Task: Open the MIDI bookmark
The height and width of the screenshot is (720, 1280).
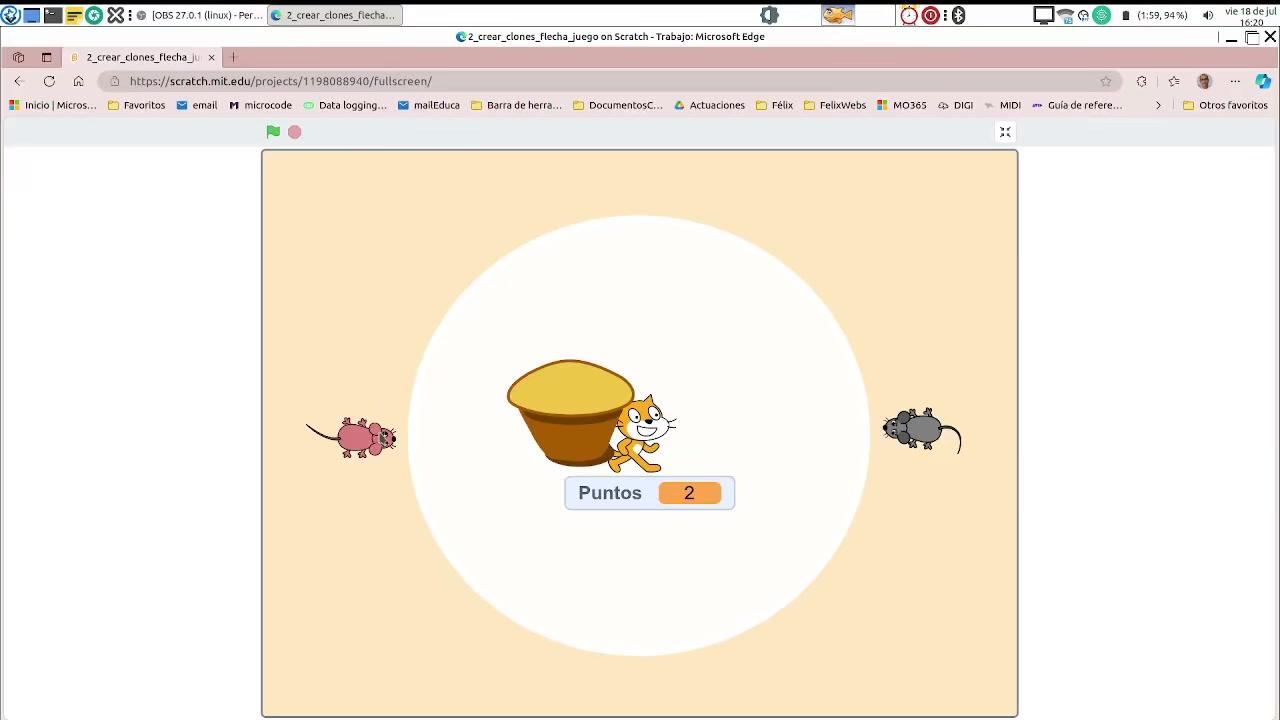Action: click(1003, 105)
